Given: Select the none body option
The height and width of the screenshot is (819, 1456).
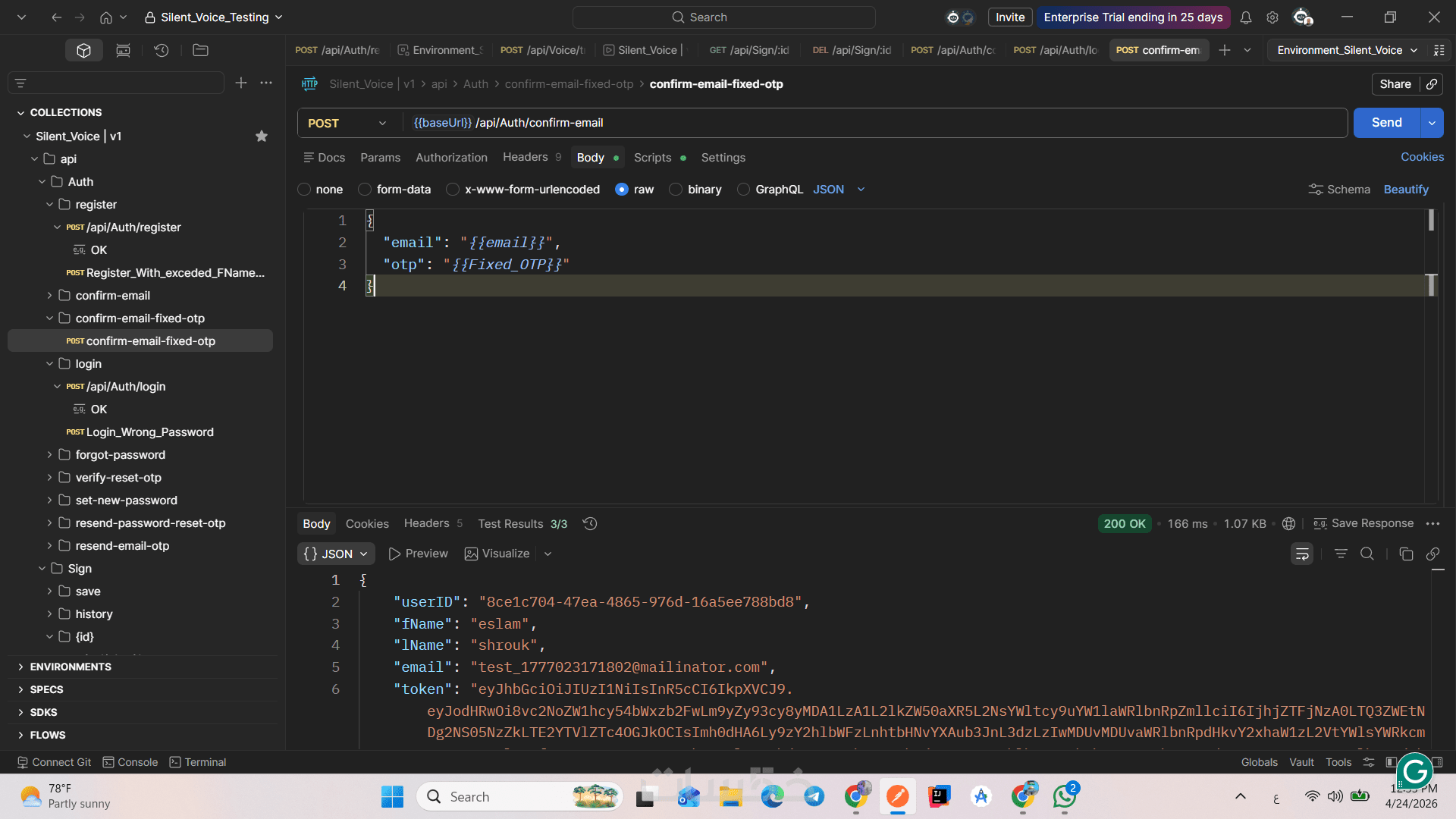Looking at the screenshot, I should (305, 190).
